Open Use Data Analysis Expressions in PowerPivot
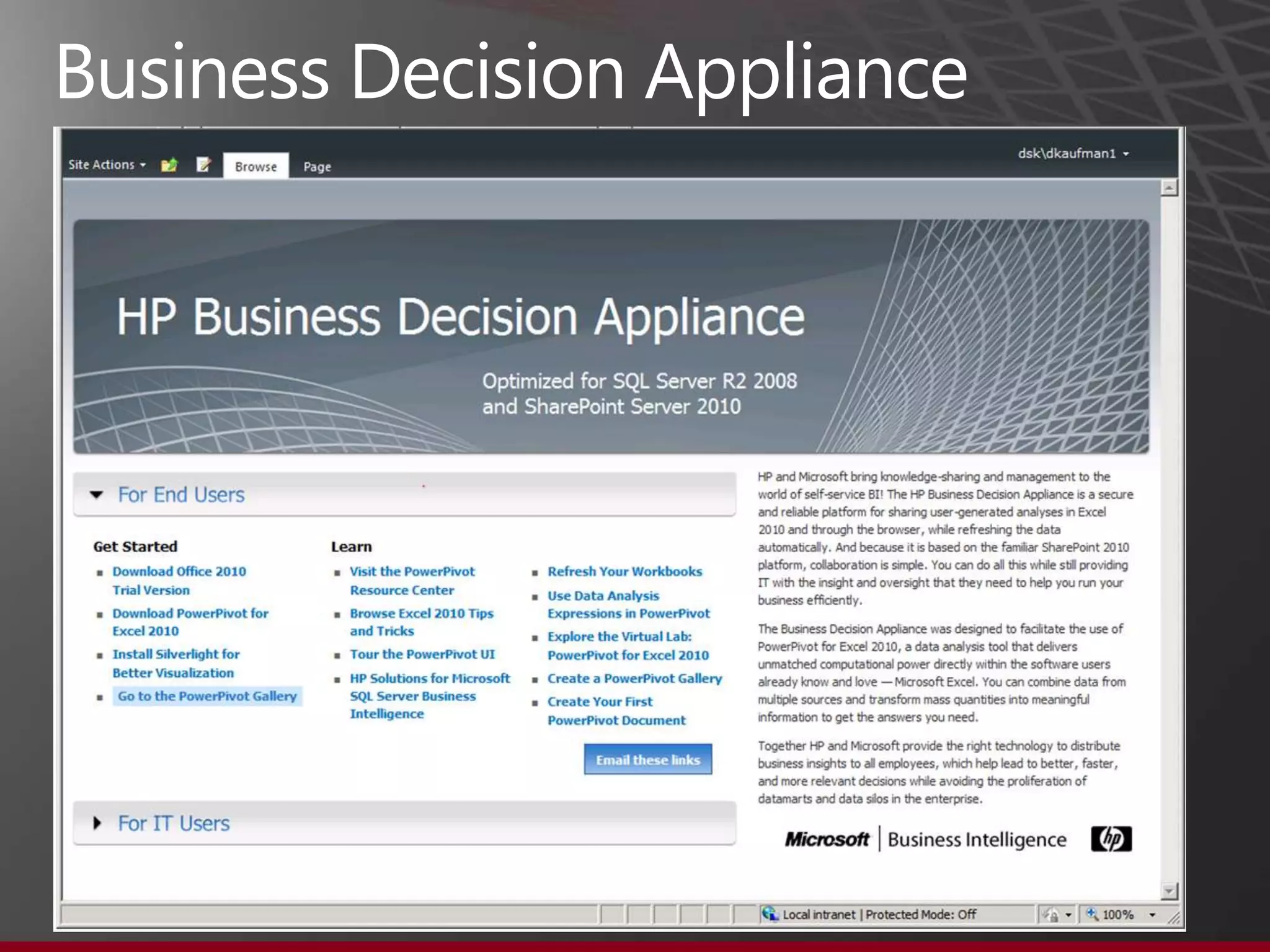The height and width of the screenshot is (952, 1270). click(x=628, y=604)
